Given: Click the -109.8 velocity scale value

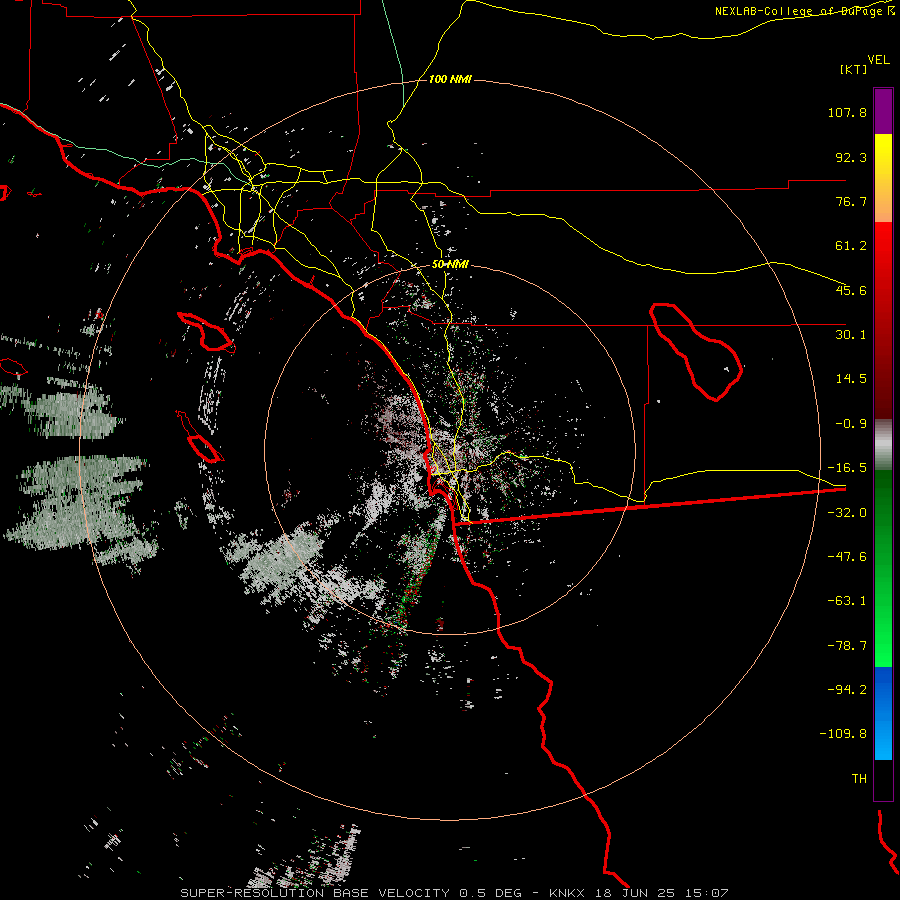Looking at the screenshot, I should click(x=843, y=734).
